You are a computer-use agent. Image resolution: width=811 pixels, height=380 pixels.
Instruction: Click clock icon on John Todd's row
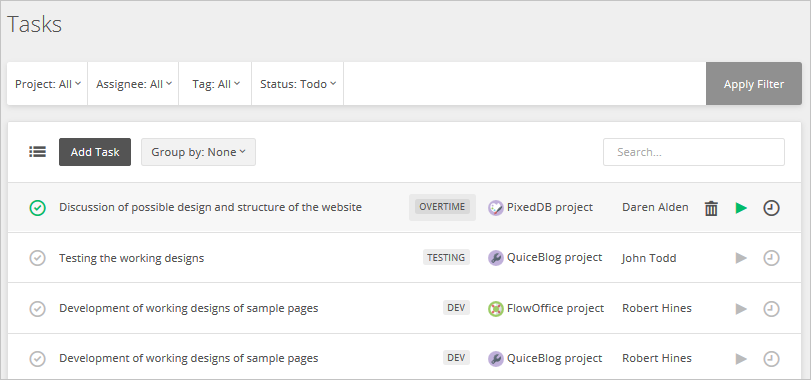tap(771, 258)
